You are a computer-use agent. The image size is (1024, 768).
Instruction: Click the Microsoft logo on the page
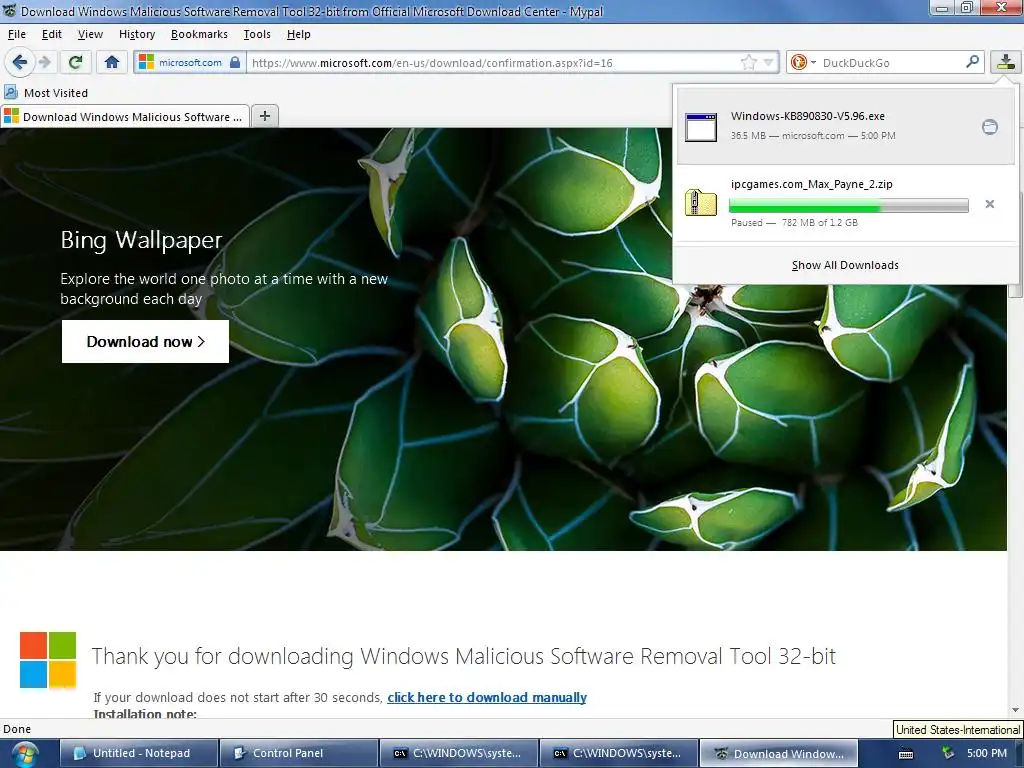pos(48,660)
